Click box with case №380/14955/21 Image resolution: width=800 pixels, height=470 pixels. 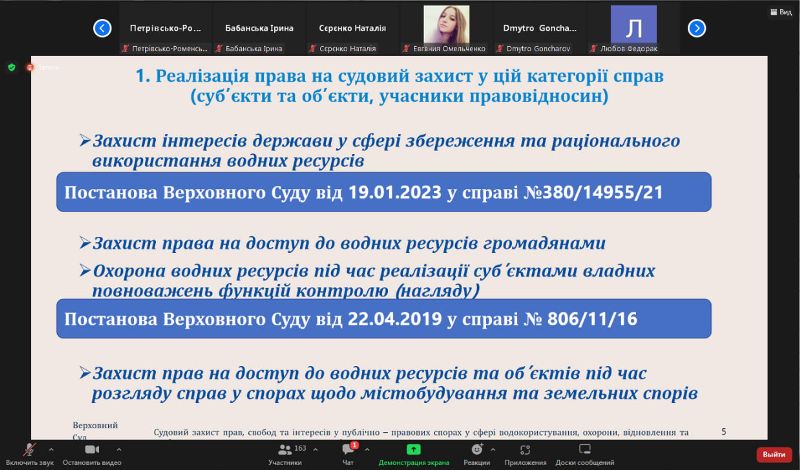tap(384, 192)
